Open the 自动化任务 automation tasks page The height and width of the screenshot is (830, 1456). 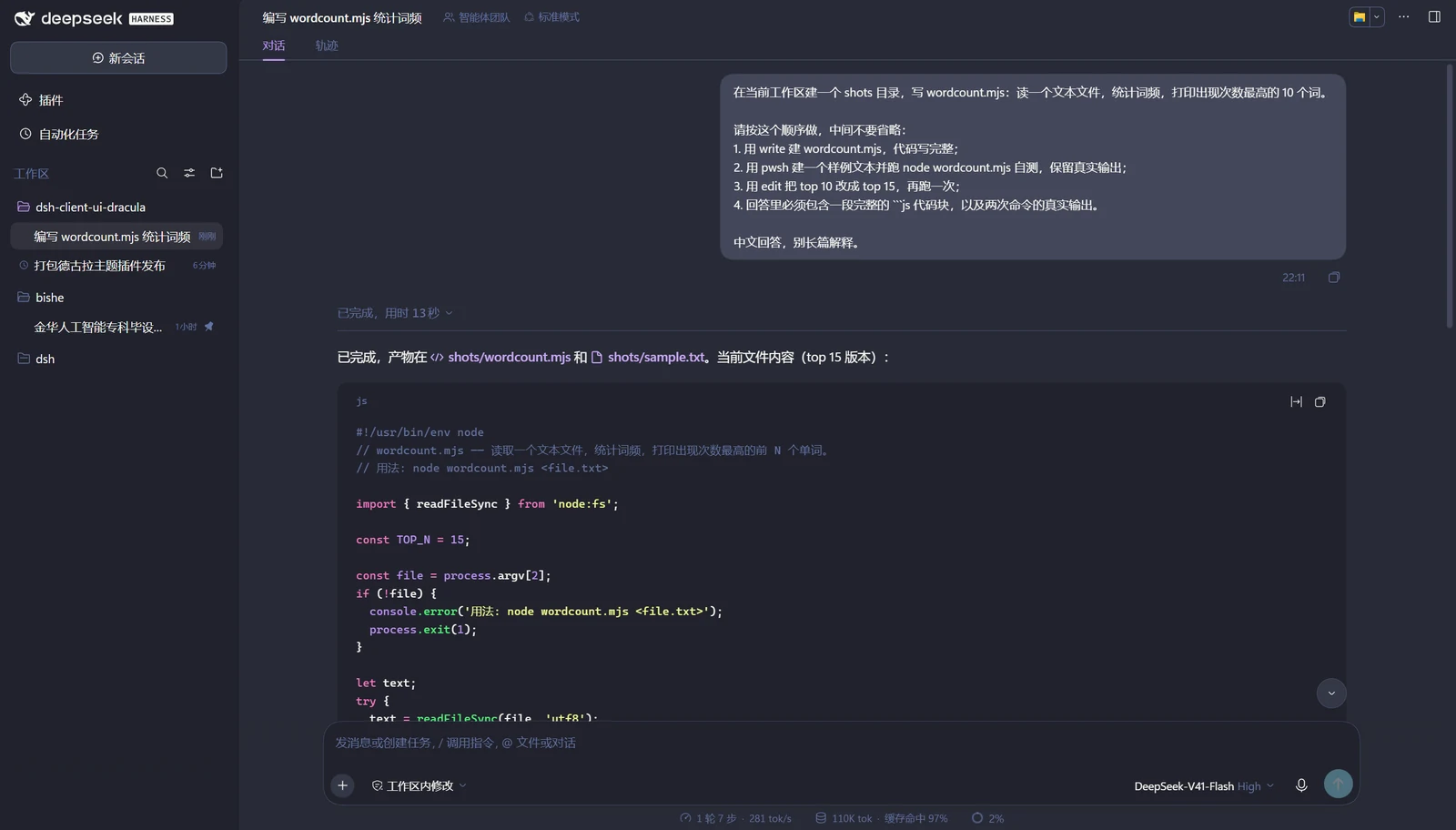[x=59, y=134]
